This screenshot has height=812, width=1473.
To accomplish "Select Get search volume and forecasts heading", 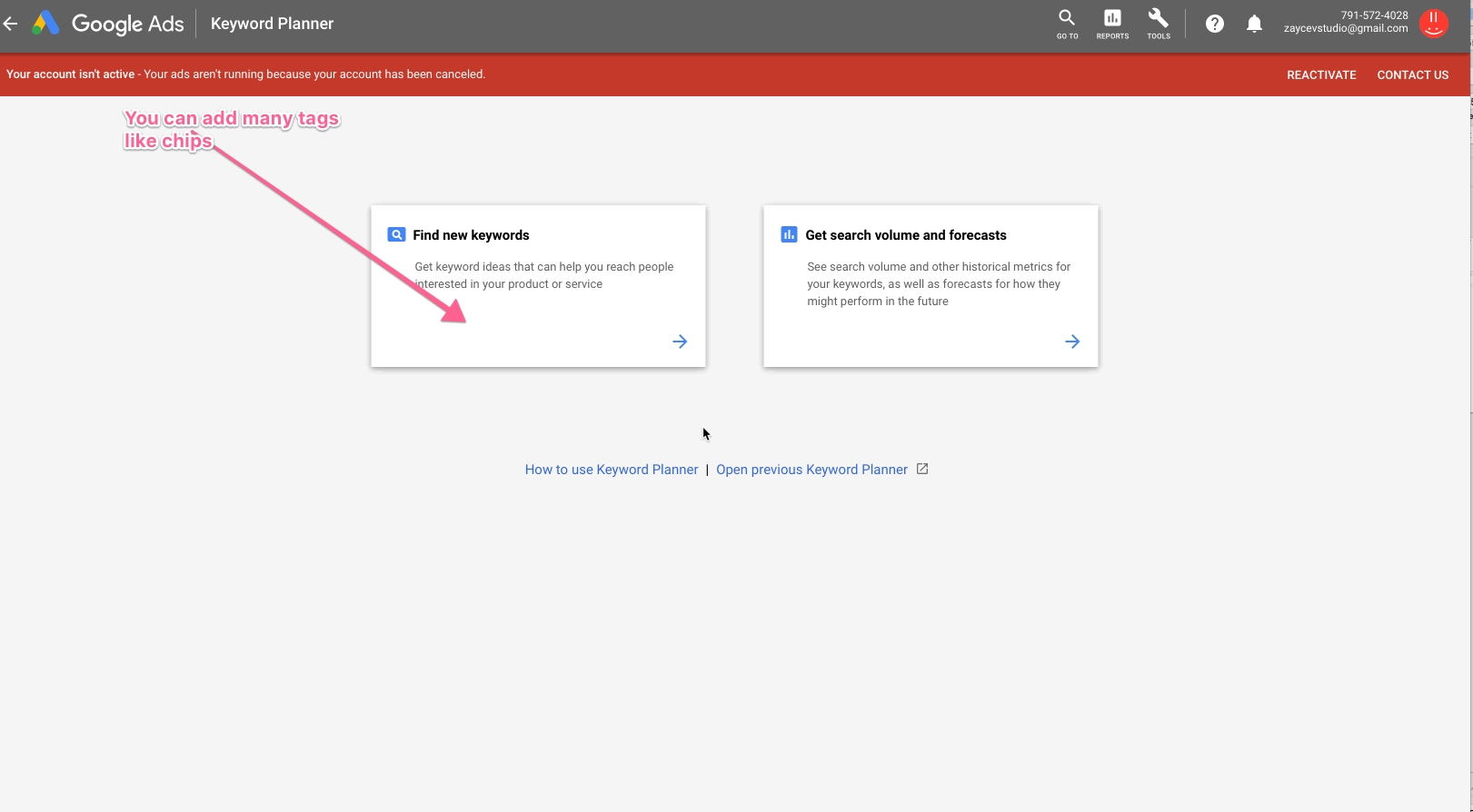I will (906, 235).
